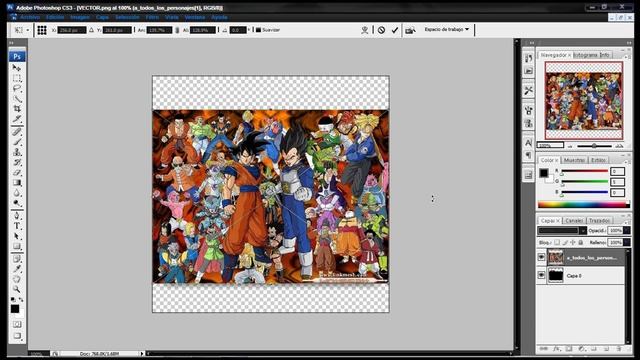Click the Navigator zoom slider
Image resolution: width=640 pixels, height=360 pixels.
click(594, 145)
